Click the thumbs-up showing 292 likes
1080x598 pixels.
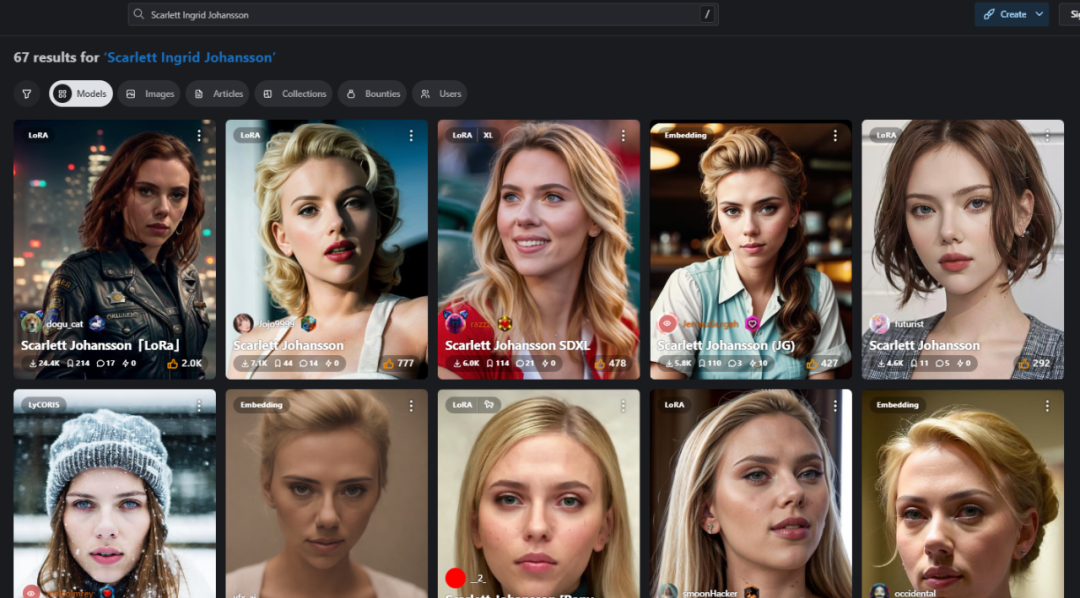(1024, 363)
